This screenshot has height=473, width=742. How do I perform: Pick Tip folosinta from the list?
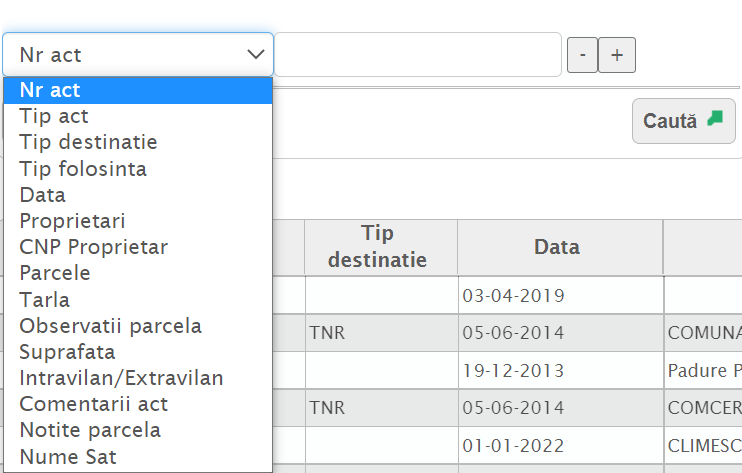[138, 169]
